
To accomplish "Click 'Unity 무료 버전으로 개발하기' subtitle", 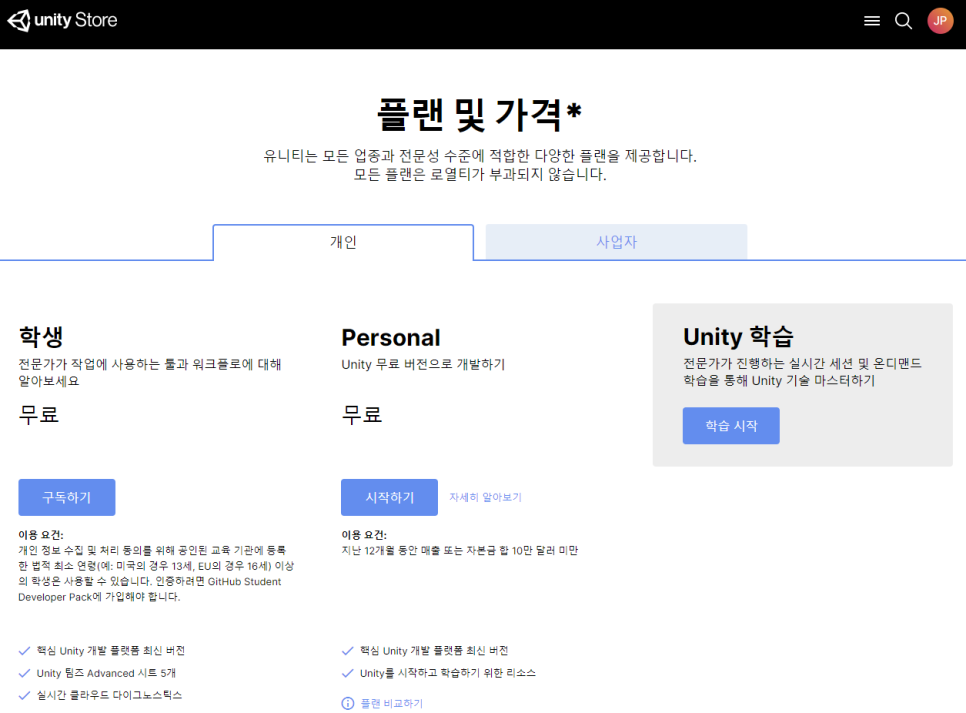I will [423, 364].
